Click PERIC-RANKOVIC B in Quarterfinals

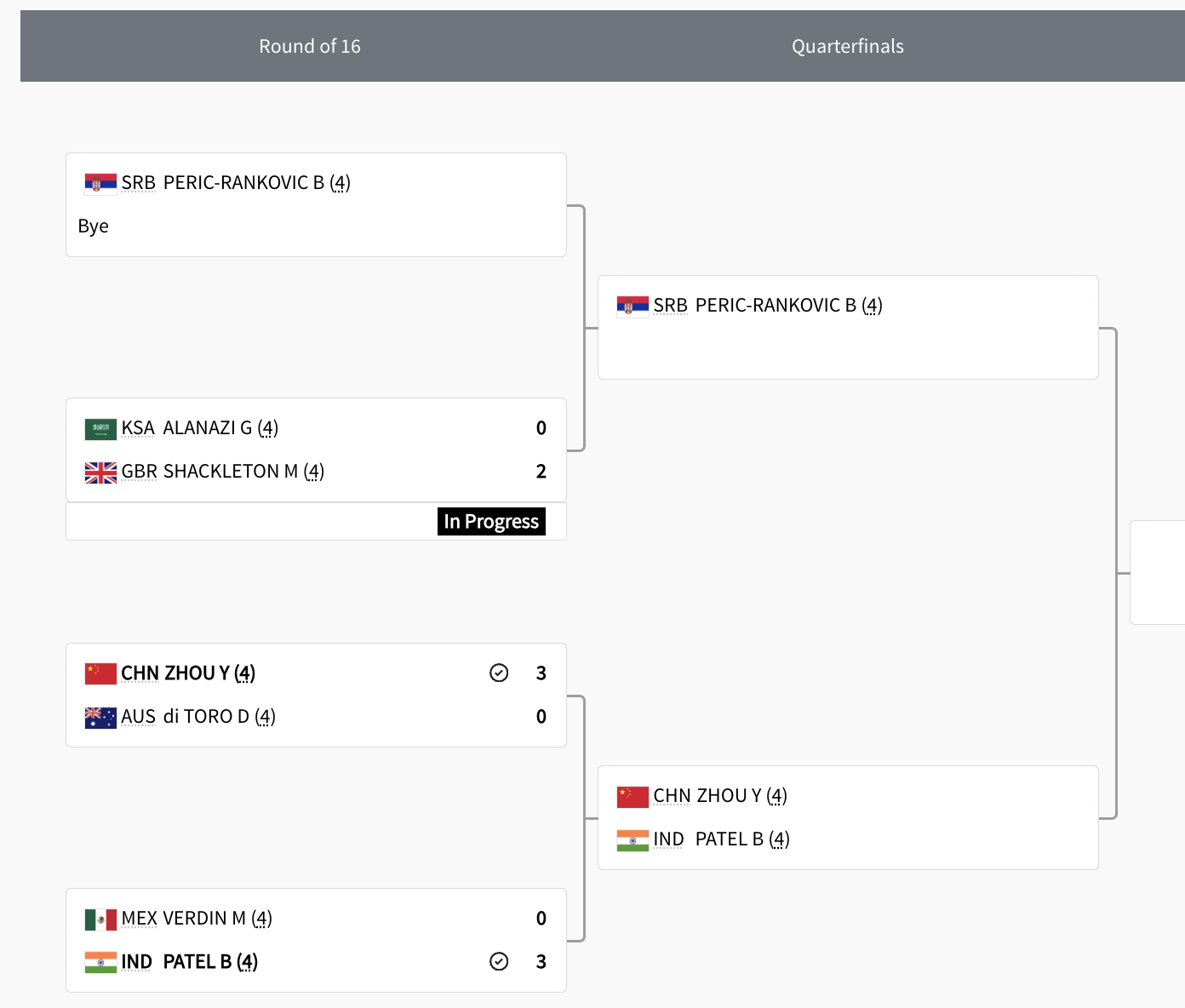776,306
